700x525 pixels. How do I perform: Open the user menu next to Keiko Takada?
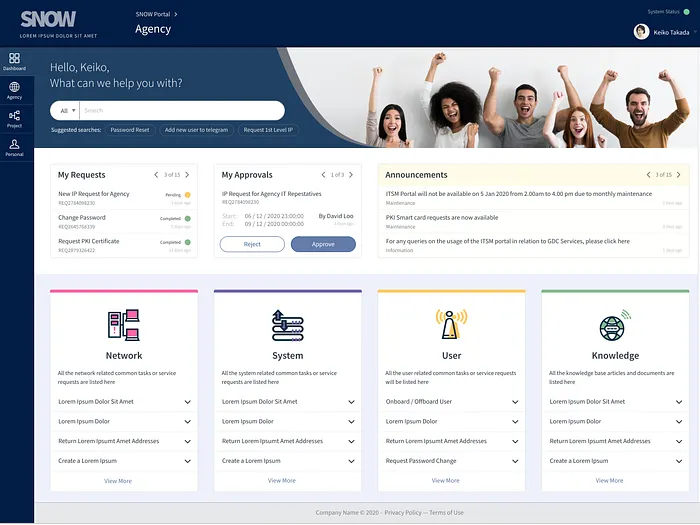click(x=696, y=32)
